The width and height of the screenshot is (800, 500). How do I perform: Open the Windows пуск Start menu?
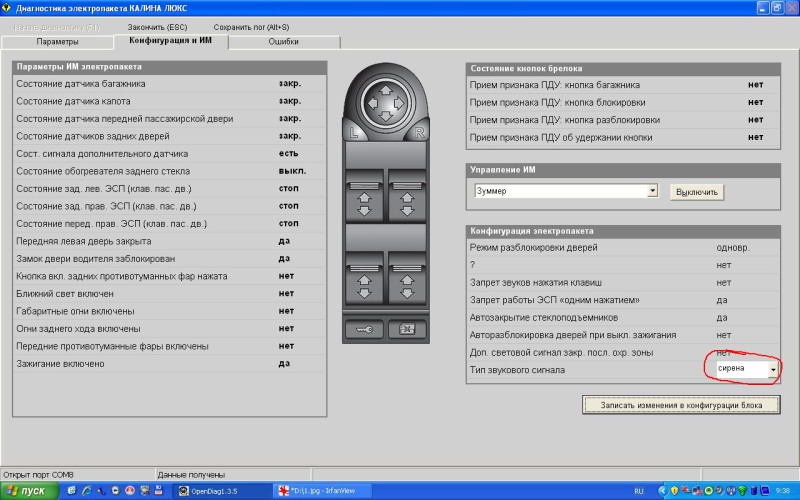(29, 491)
